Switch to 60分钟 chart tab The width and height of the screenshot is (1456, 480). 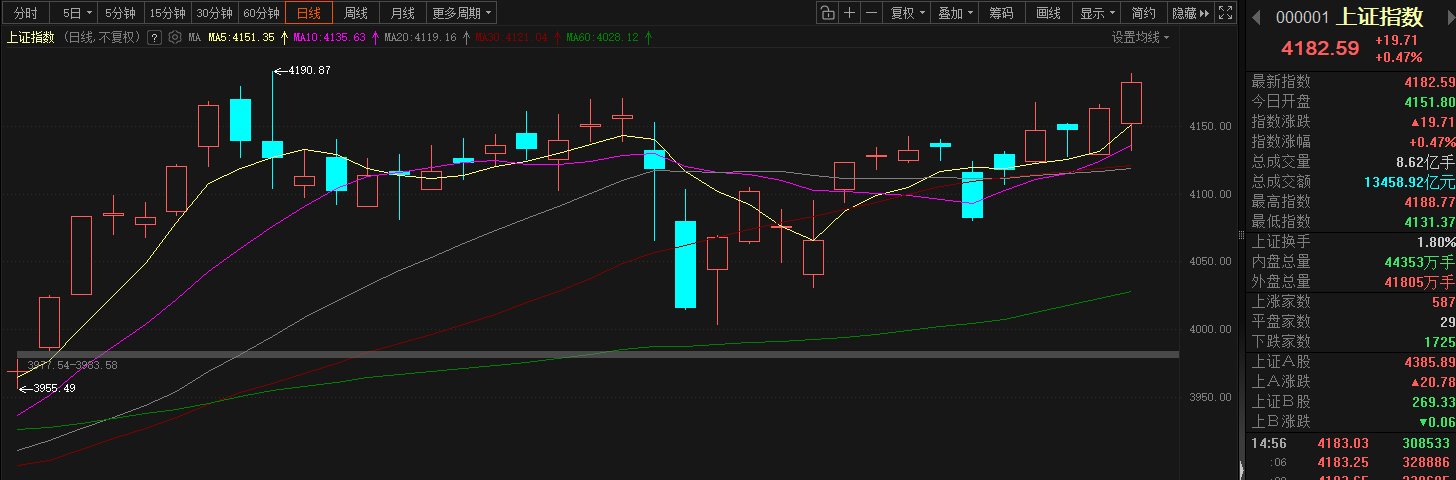point(262,13)
